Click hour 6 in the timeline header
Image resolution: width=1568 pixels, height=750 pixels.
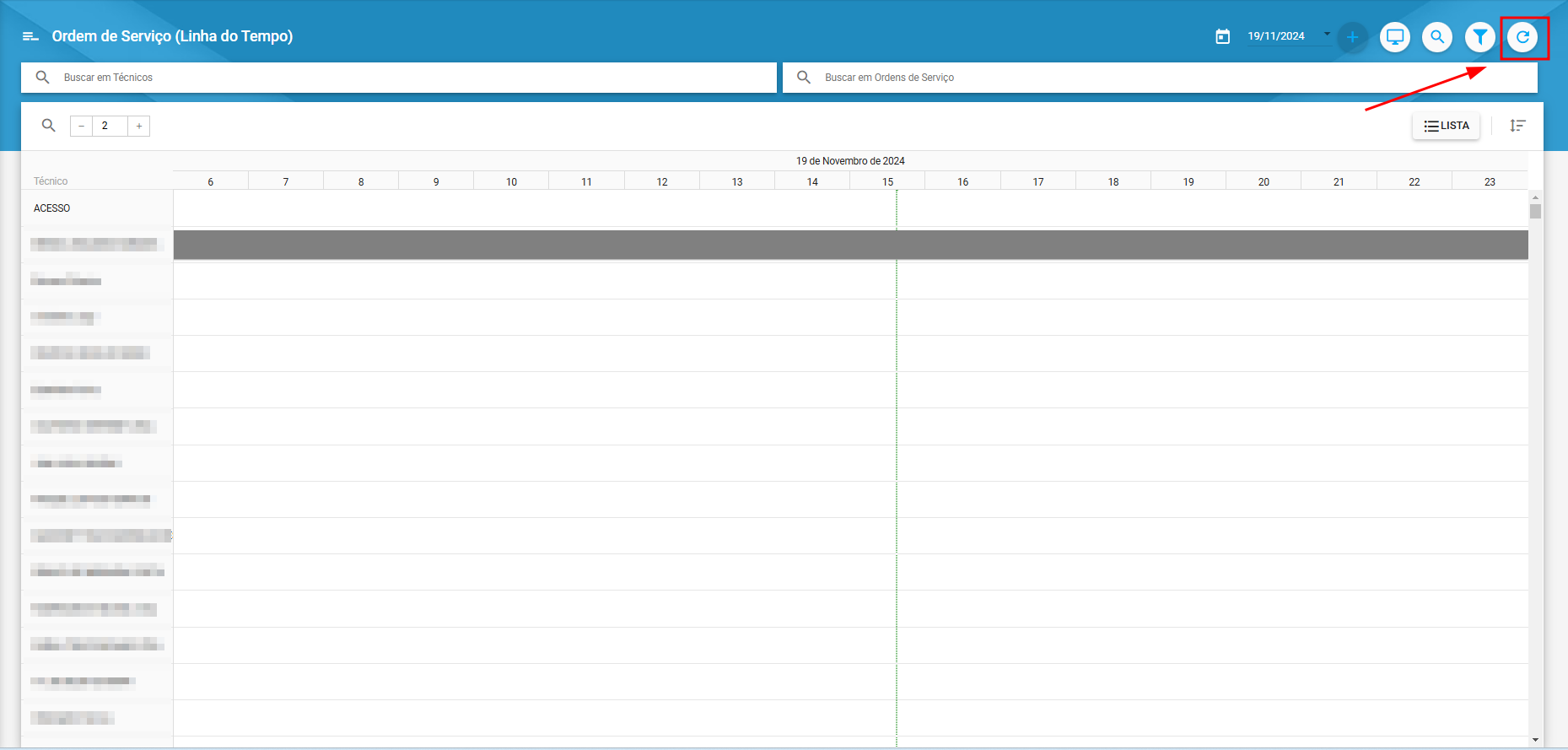(211, 181)
